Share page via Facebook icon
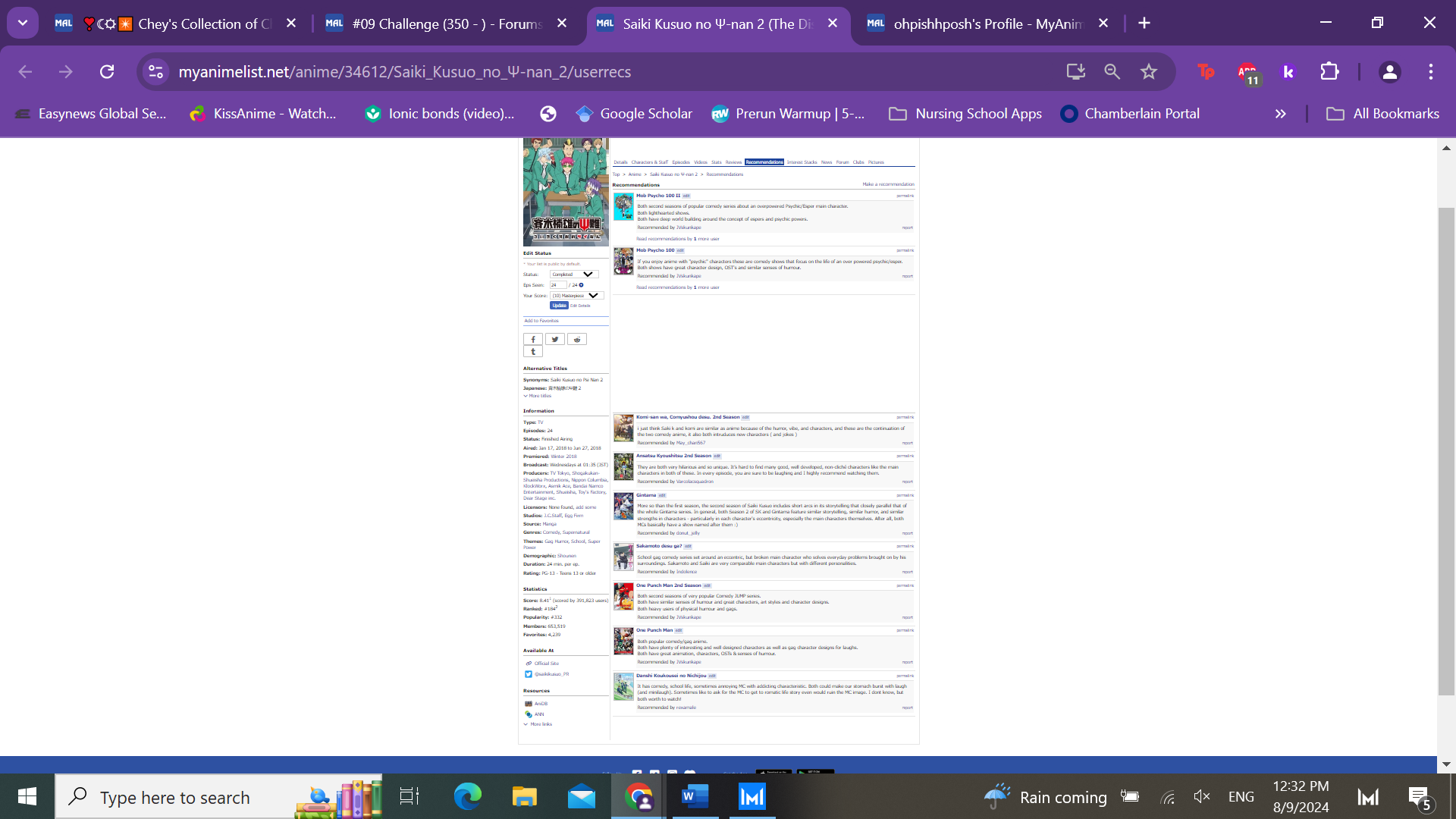Screen dimensions: 1456x819 click(x=533, y=340)
